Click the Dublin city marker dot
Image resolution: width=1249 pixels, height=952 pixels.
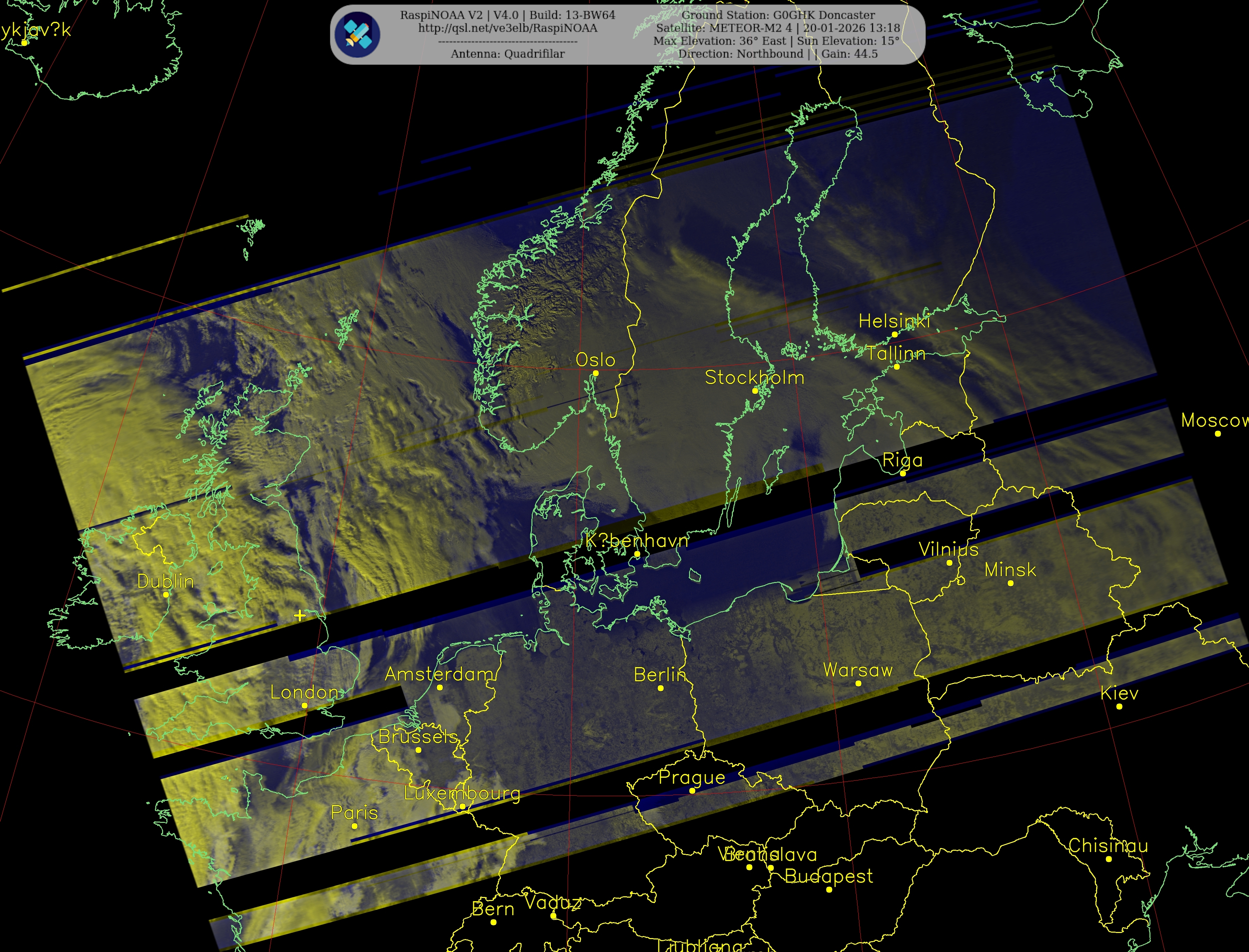coord(166,595)
